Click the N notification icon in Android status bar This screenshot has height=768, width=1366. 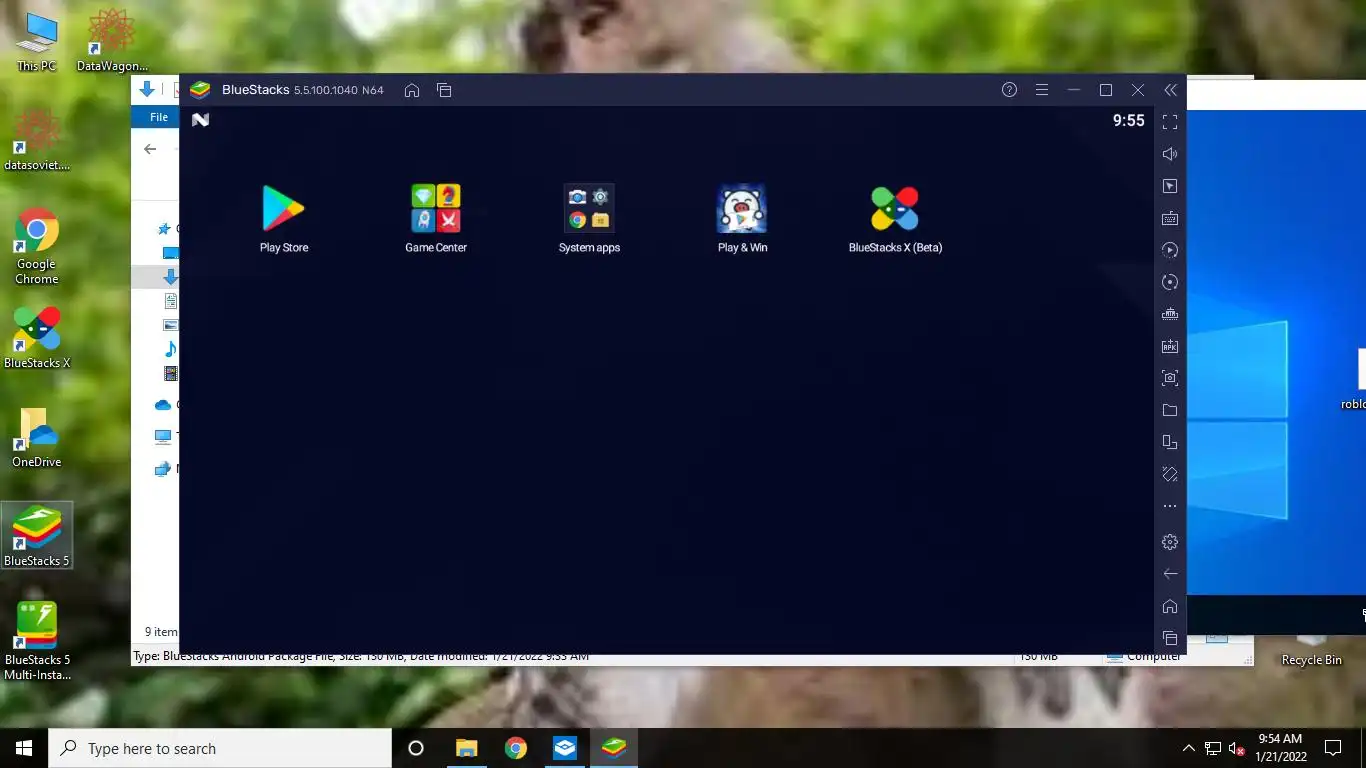click(200, 120)
